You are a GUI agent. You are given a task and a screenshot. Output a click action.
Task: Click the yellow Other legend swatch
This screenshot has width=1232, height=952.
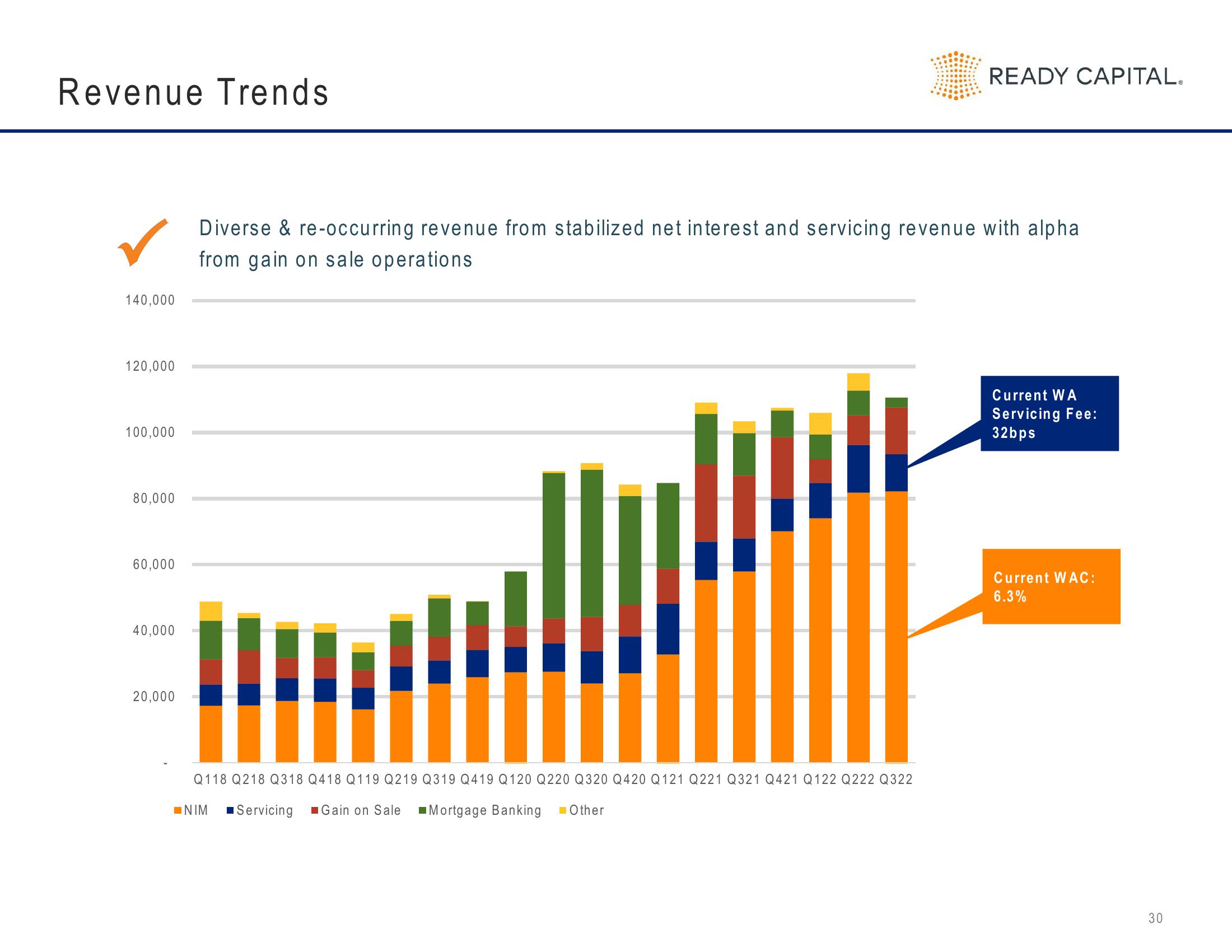[562, 810]
